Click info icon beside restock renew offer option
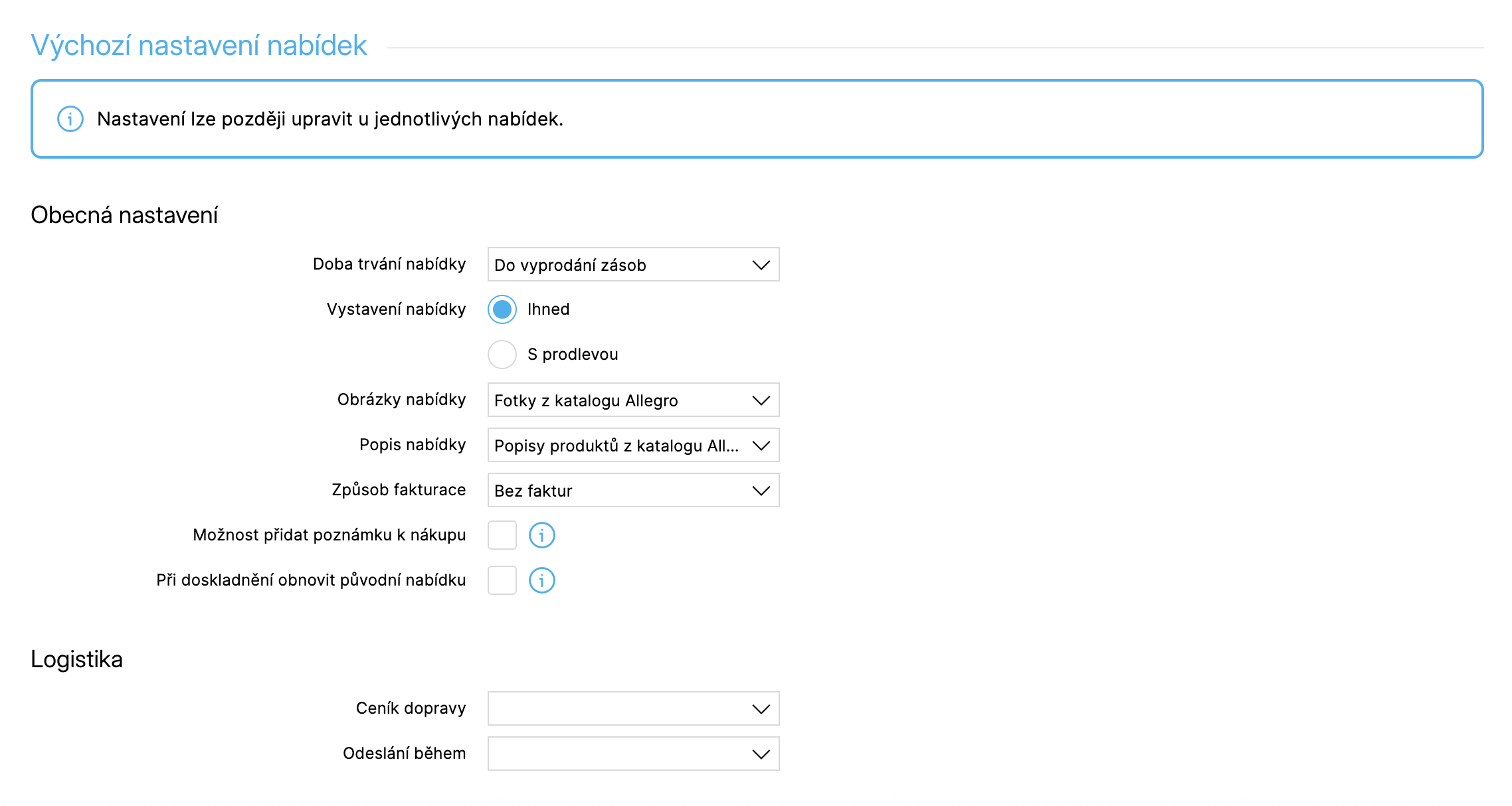This screenshot has width=1512, height=806. pyautogui.click(x=541, y=580)
